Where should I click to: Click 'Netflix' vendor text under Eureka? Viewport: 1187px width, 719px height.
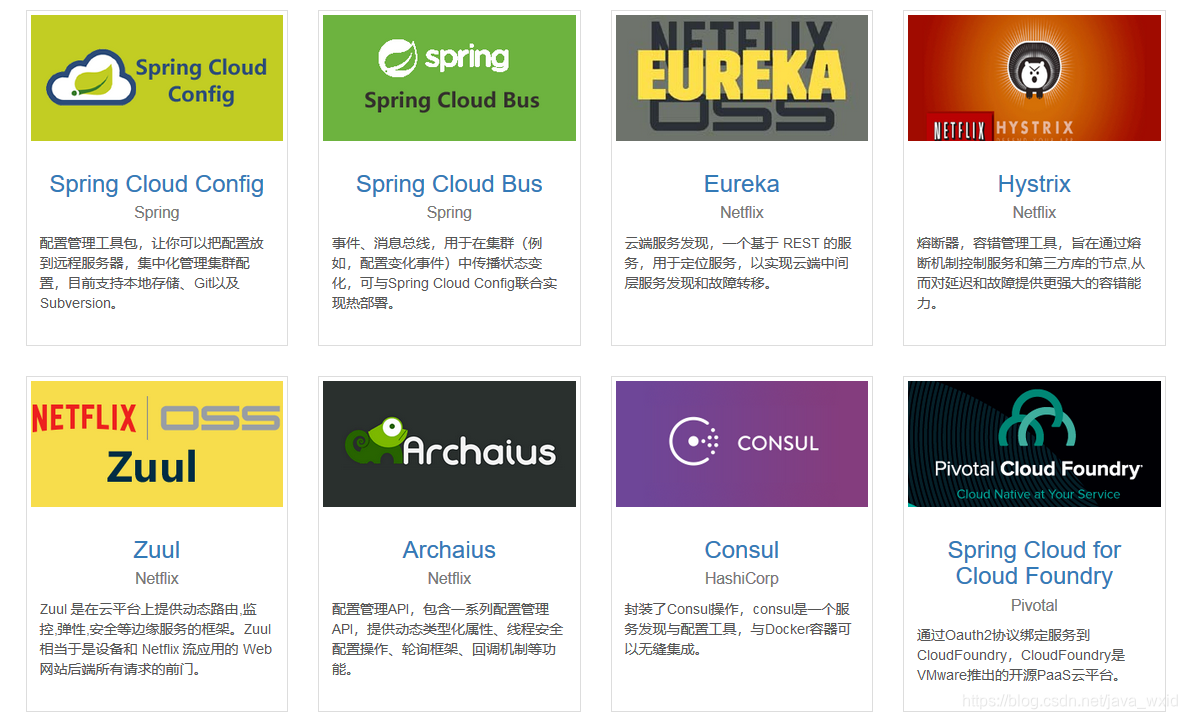742,213
